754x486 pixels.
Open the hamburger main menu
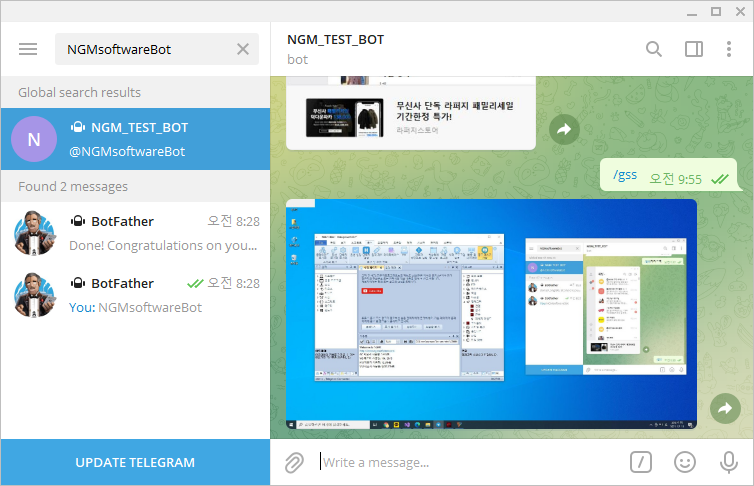point(28,49)
